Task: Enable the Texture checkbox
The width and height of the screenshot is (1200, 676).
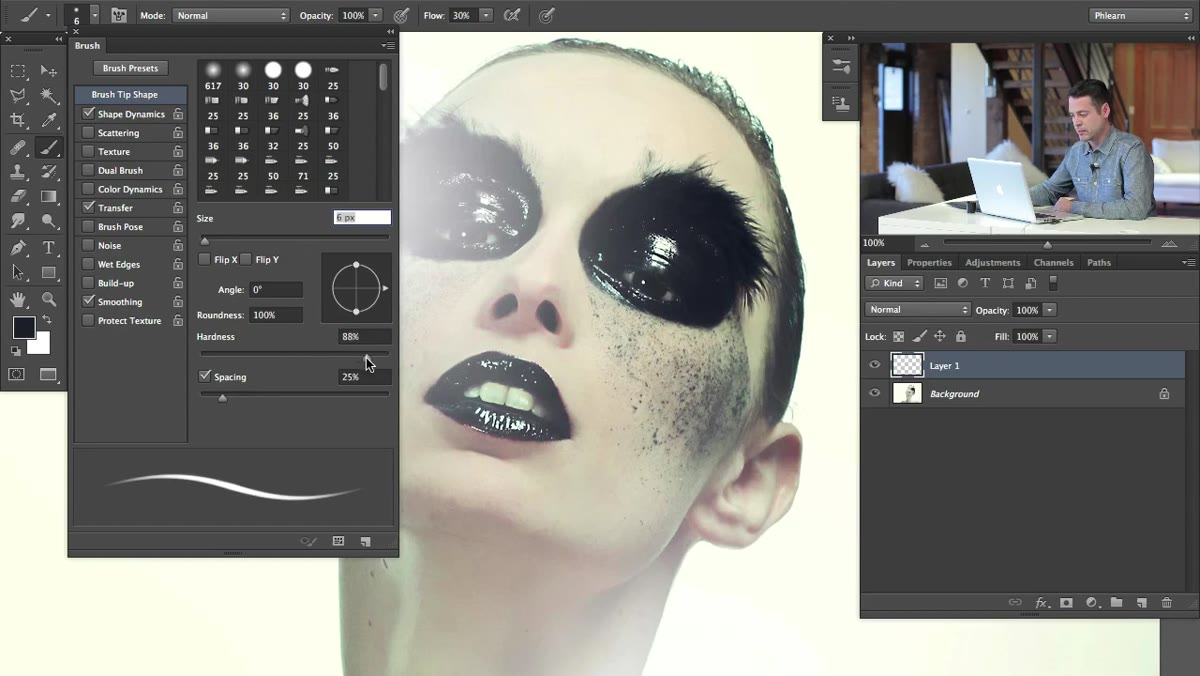Action: (89, 151)
